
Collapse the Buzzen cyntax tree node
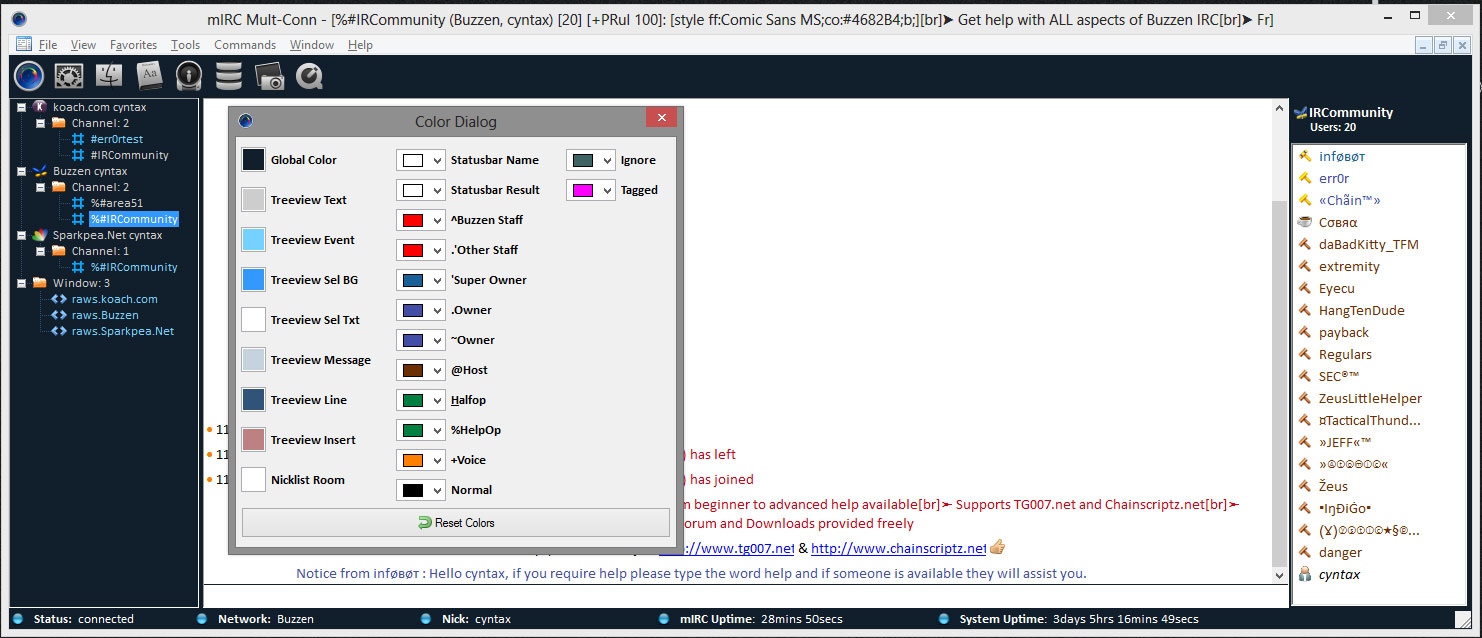pos(21,171)
